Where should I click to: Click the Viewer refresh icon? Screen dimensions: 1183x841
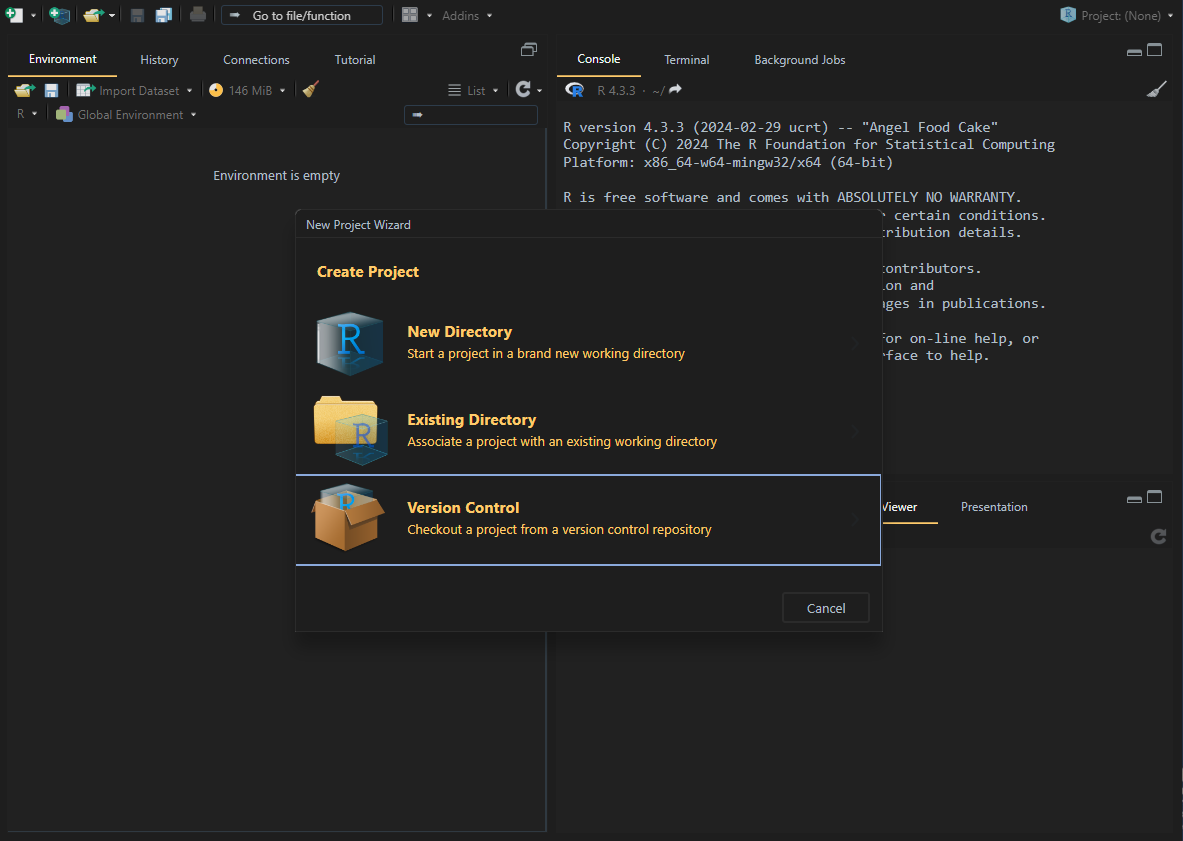click(x=1158, y=536)
